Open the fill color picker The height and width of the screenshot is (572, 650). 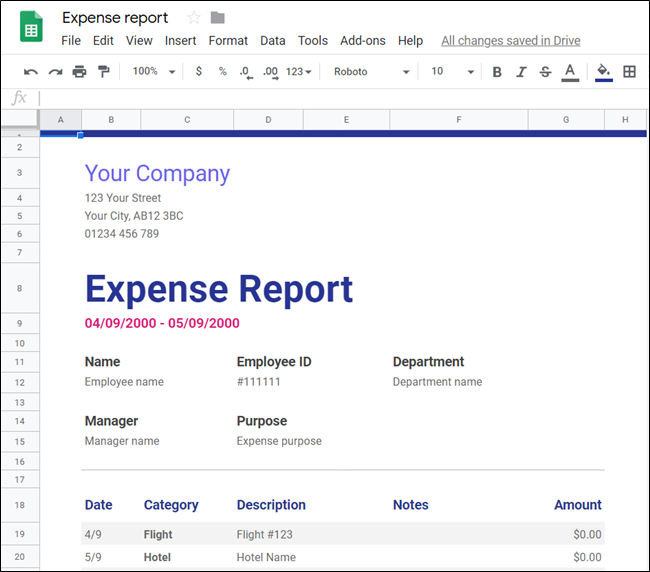603,72
